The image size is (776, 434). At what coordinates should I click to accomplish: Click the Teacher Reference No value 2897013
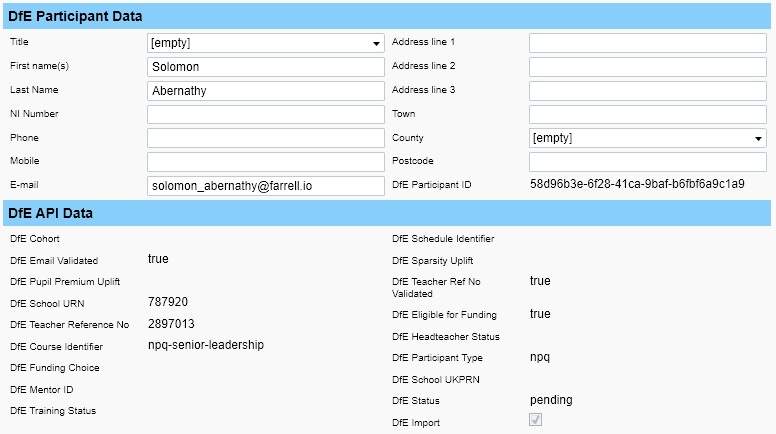(x=171, y=324)
